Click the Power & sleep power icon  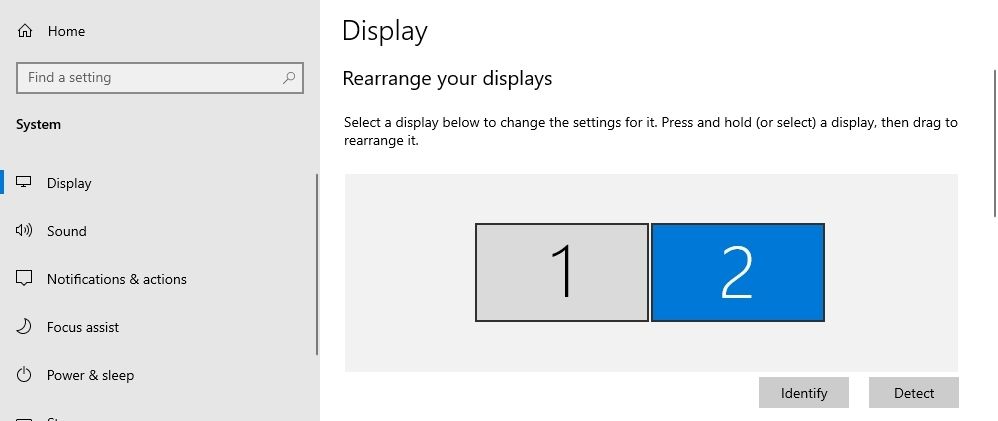(25, 375)
